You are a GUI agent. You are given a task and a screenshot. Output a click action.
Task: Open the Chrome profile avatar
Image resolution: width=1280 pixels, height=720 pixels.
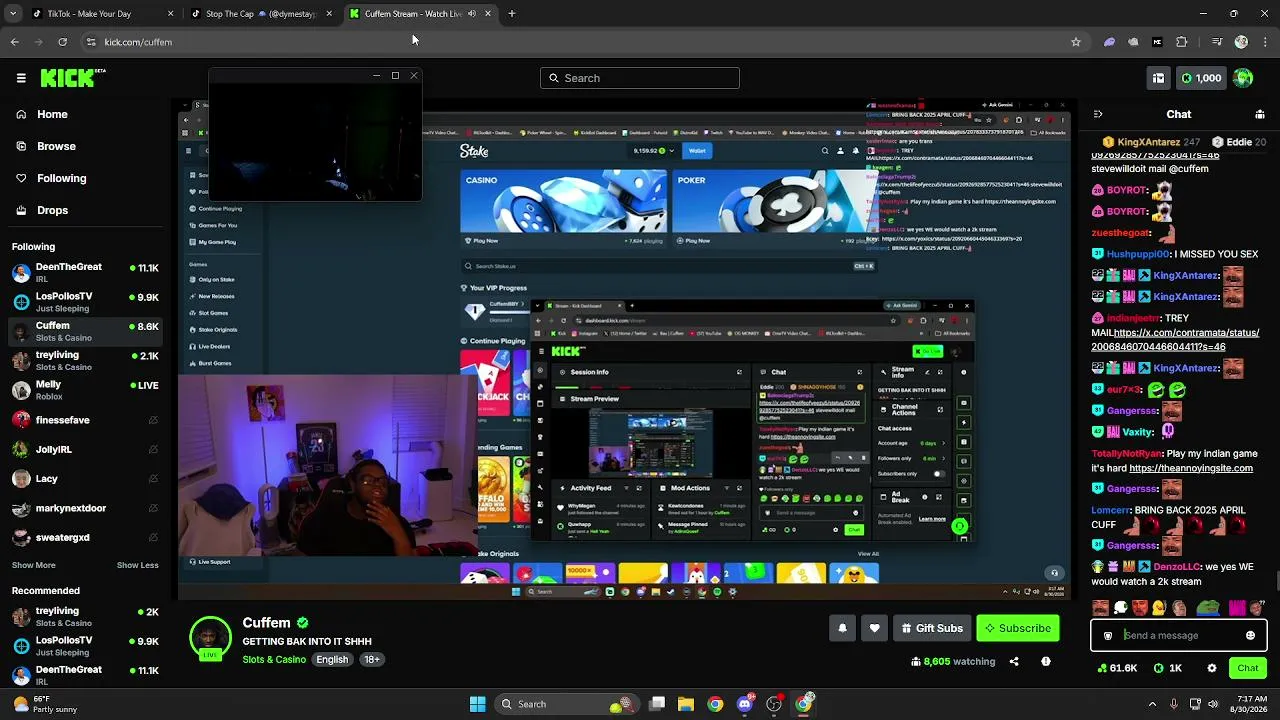pyautogui.click(x=1241, y=42)
